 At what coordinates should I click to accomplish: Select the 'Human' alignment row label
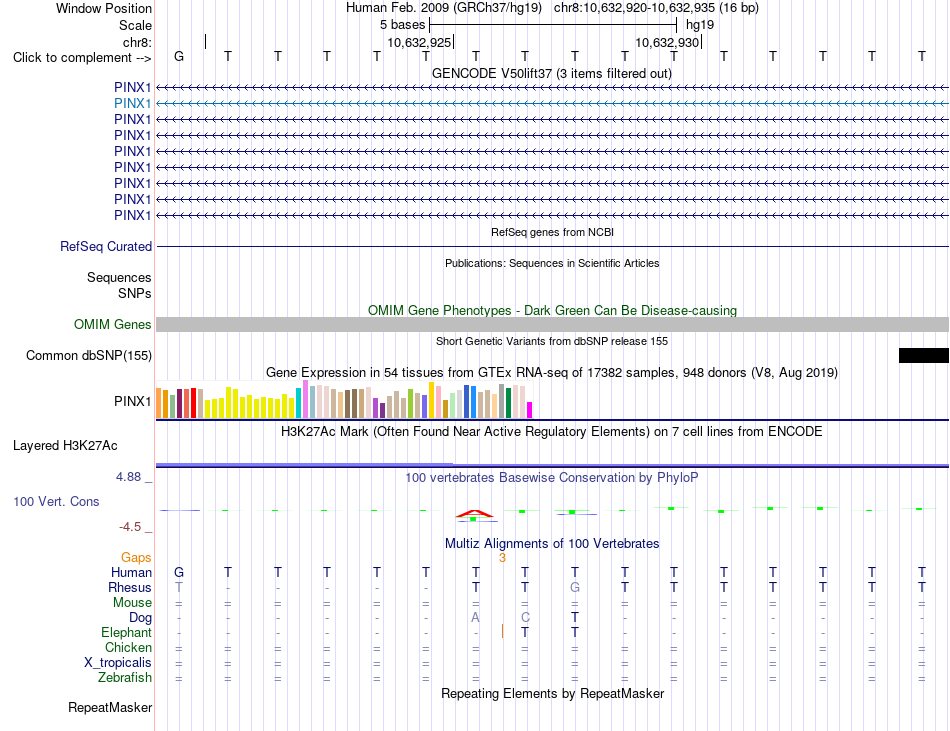[131, 572]
